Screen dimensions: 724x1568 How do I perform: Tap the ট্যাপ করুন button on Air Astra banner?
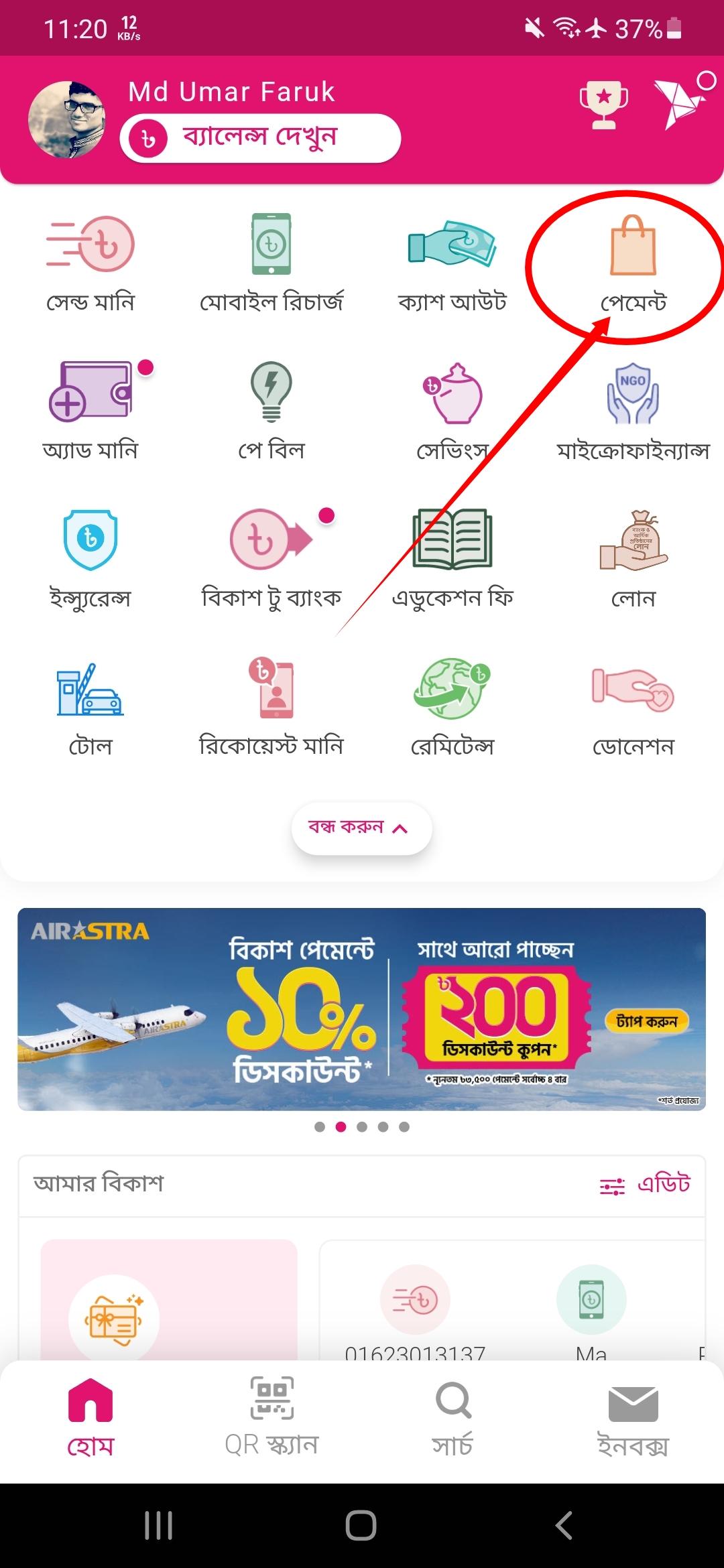click(x=648, y=1021)
